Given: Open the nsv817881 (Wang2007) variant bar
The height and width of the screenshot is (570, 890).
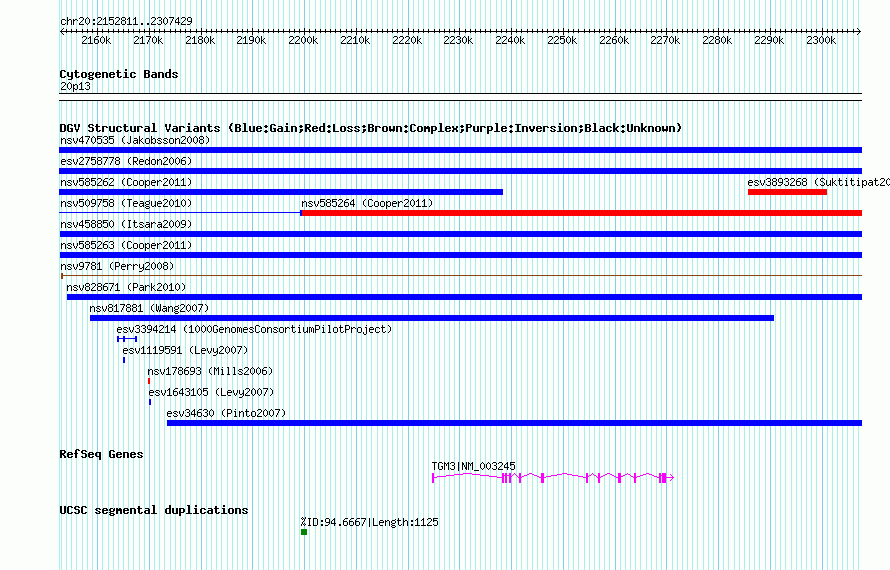Looking at the screenshot, I should tap(432, 318).
